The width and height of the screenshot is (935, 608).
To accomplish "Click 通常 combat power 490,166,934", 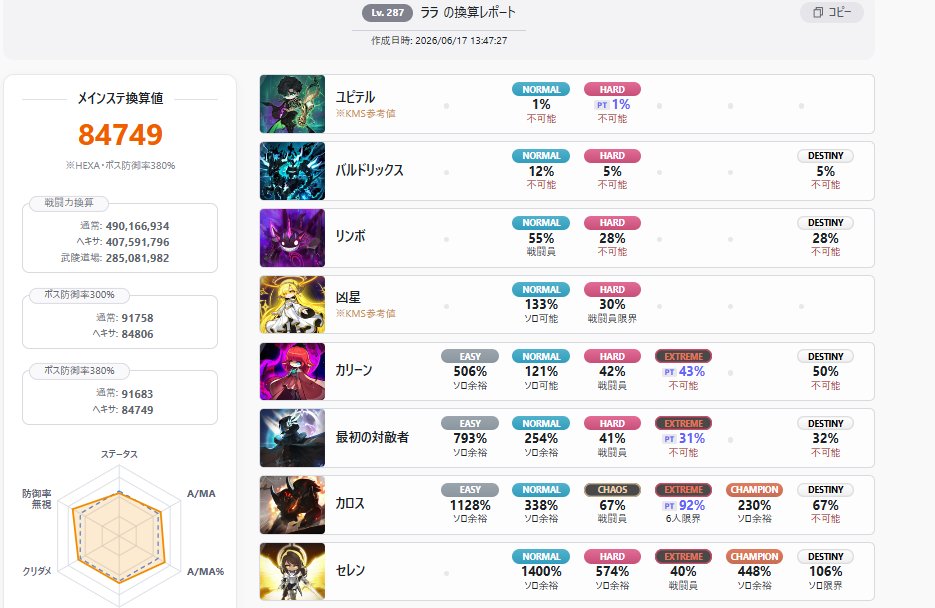I will click(x=137, y=226).
